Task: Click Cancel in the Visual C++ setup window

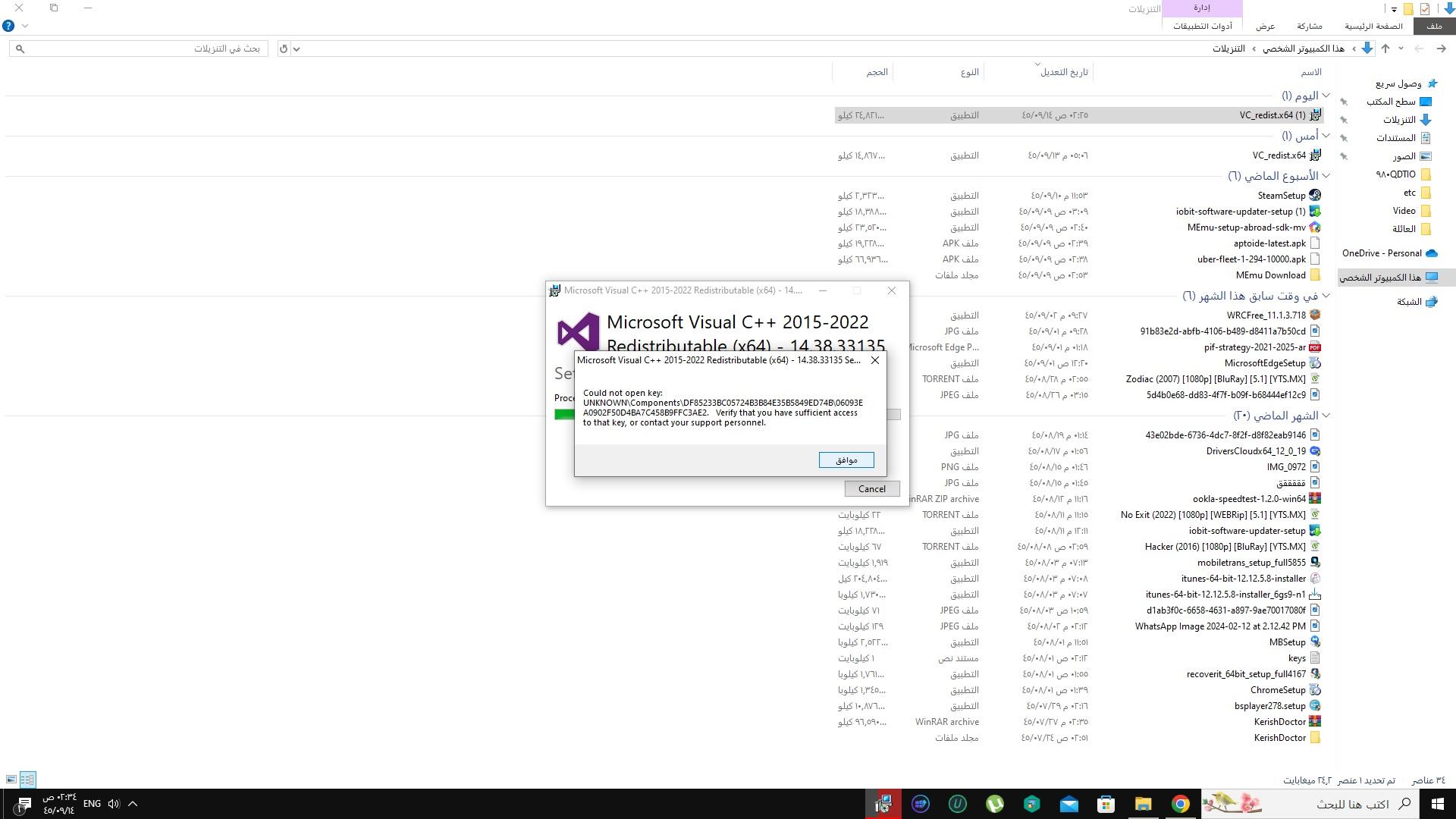Action: [x=872, y=489]
